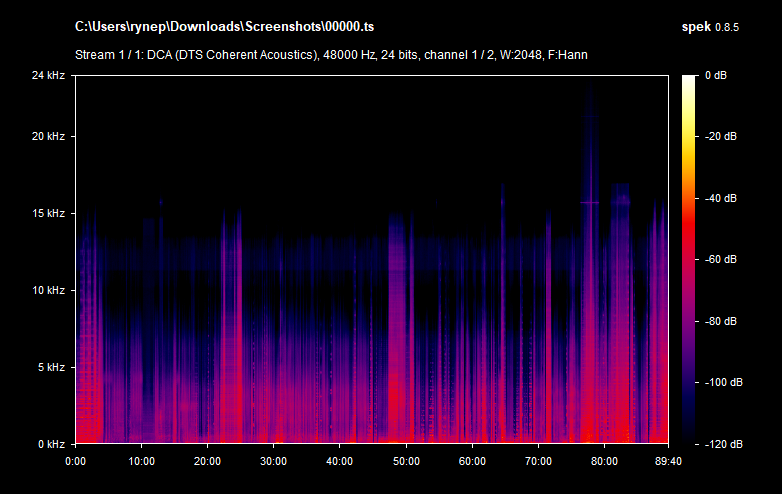Select the 20 kHz axis label

(x=47, y=137)
